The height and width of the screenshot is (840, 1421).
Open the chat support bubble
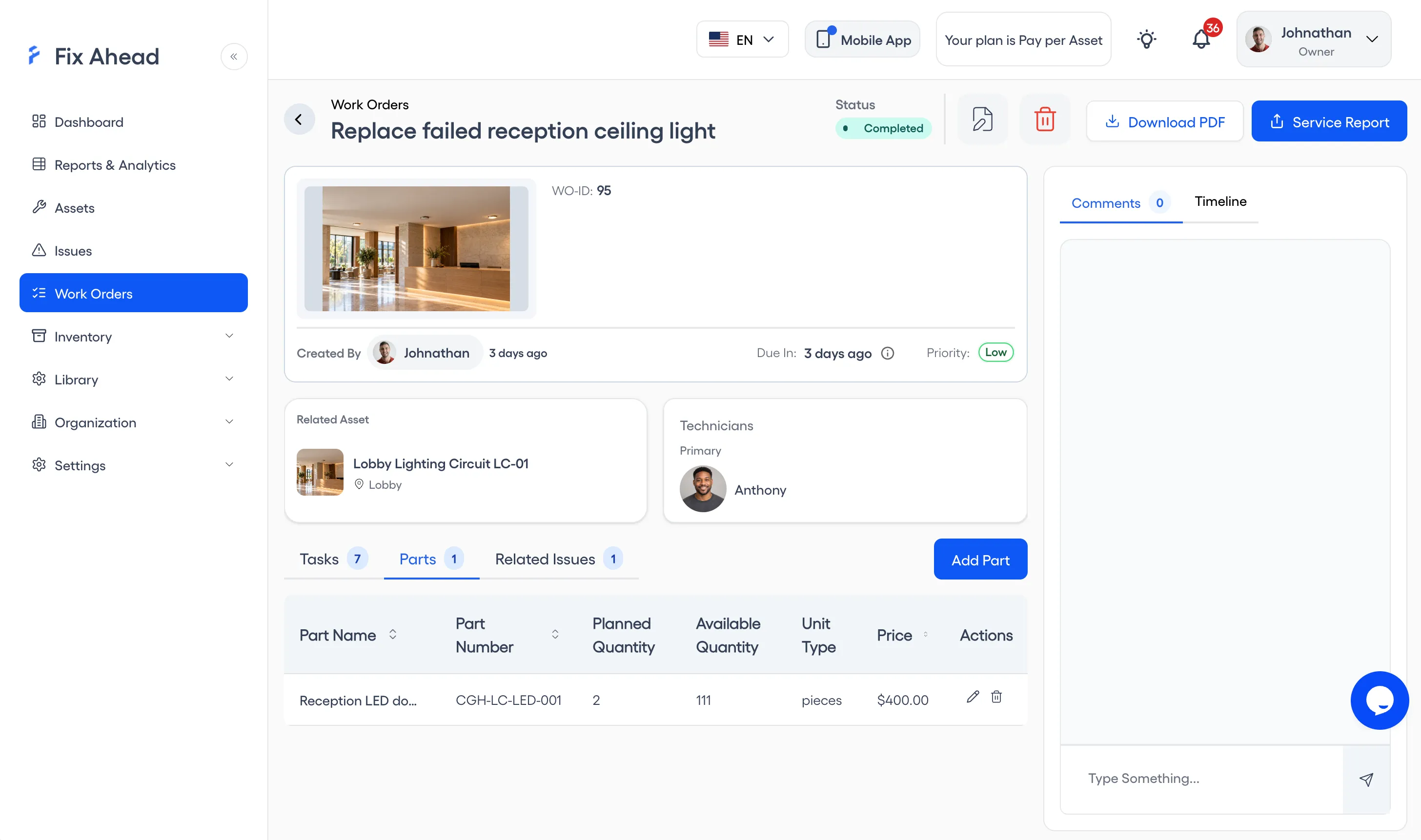pyautogui.click(x=1379, y=700)
